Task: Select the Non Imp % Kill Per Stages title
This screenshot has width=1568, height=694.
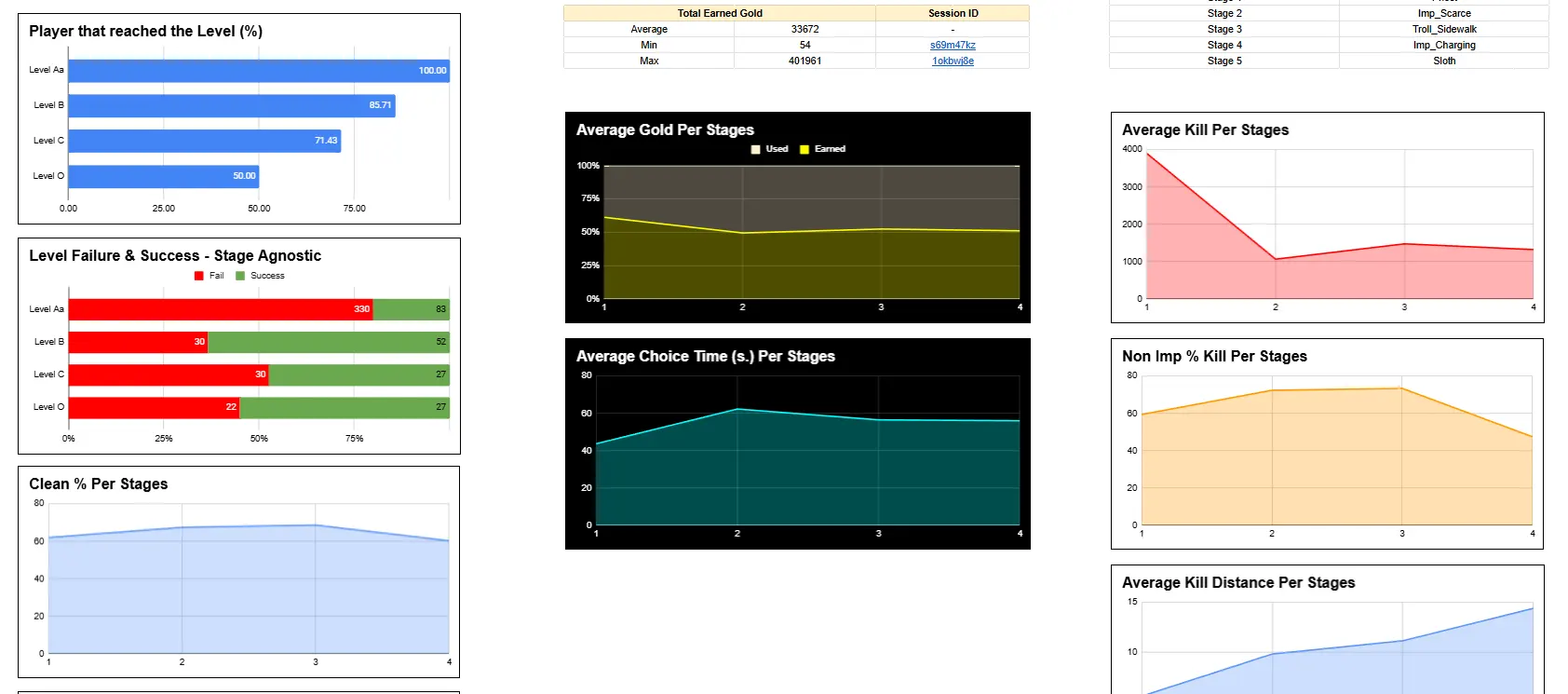Action: (1214, 357)
